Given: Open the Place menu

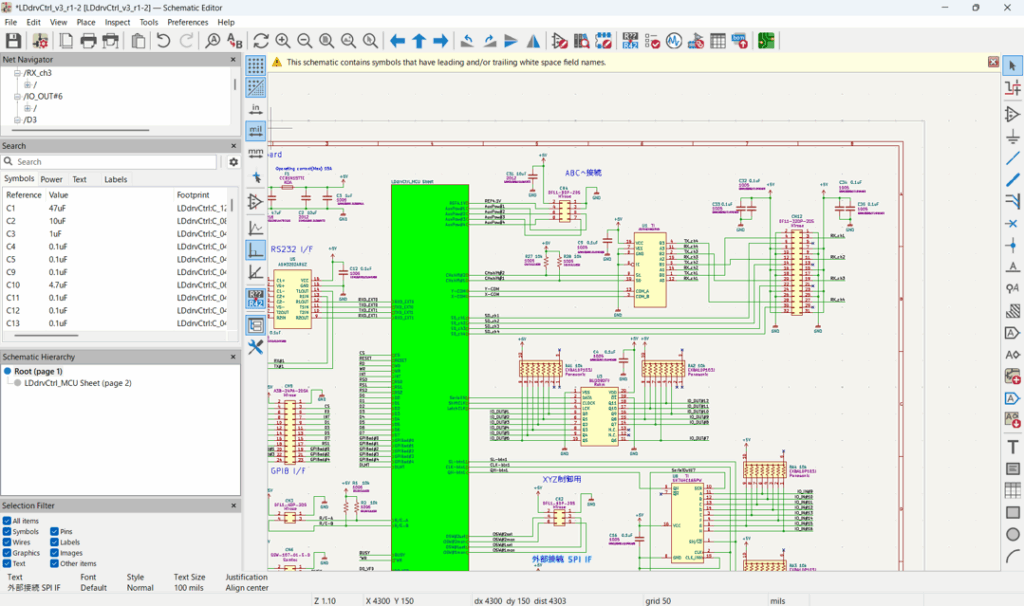Looking at the screenshot, I should pyautogui.click(x=86, y=22).
